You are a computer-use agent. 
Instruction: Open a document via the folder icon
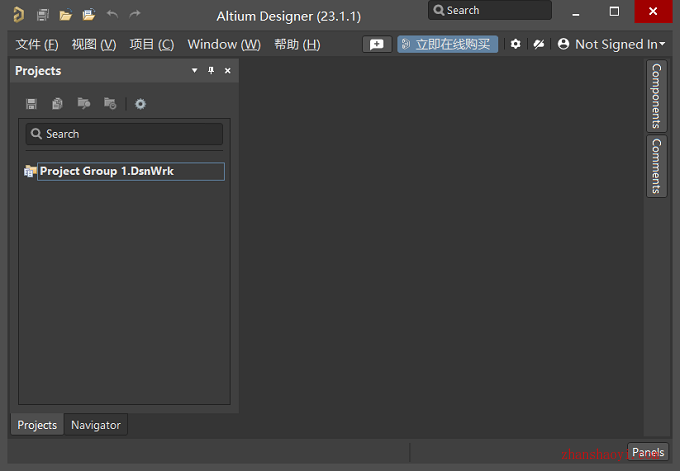pos(65,15)
